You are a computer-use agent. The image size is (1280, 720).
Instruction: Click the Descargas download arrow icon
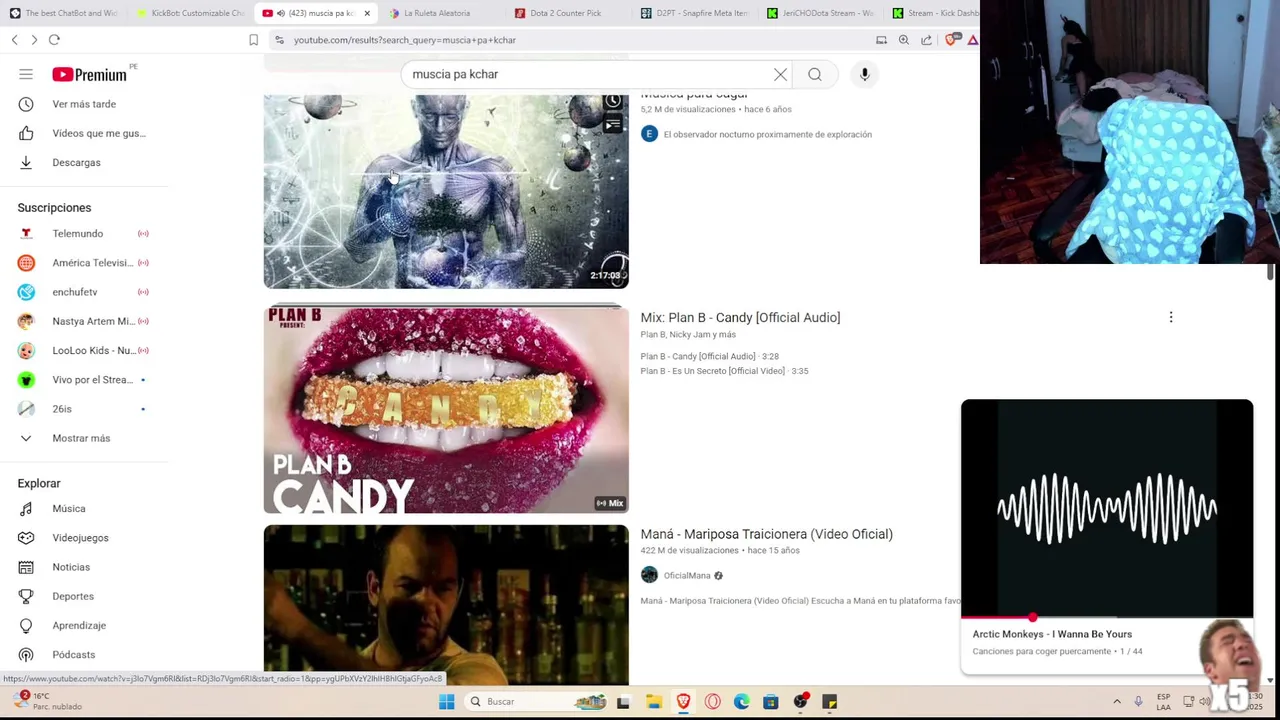[x=26, y=162]
